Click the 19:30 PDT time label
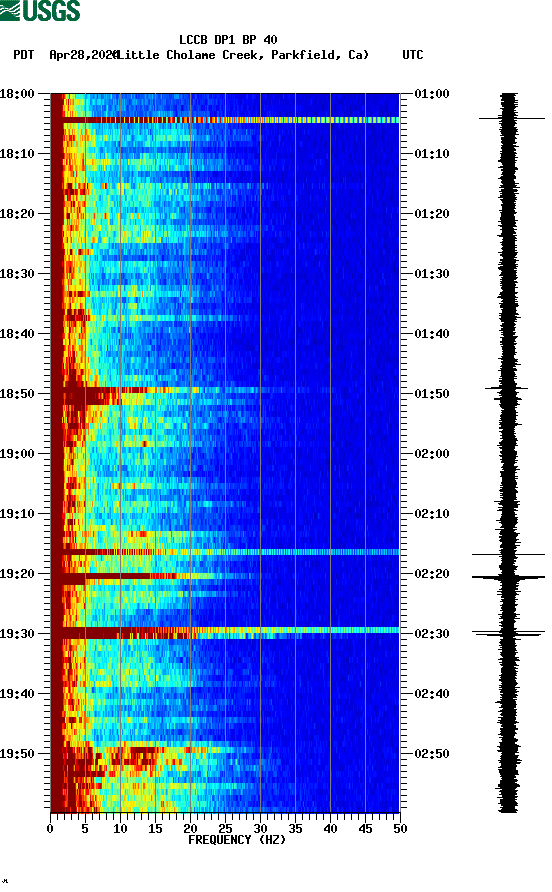552x892 pixels. [x=17, y=634]
